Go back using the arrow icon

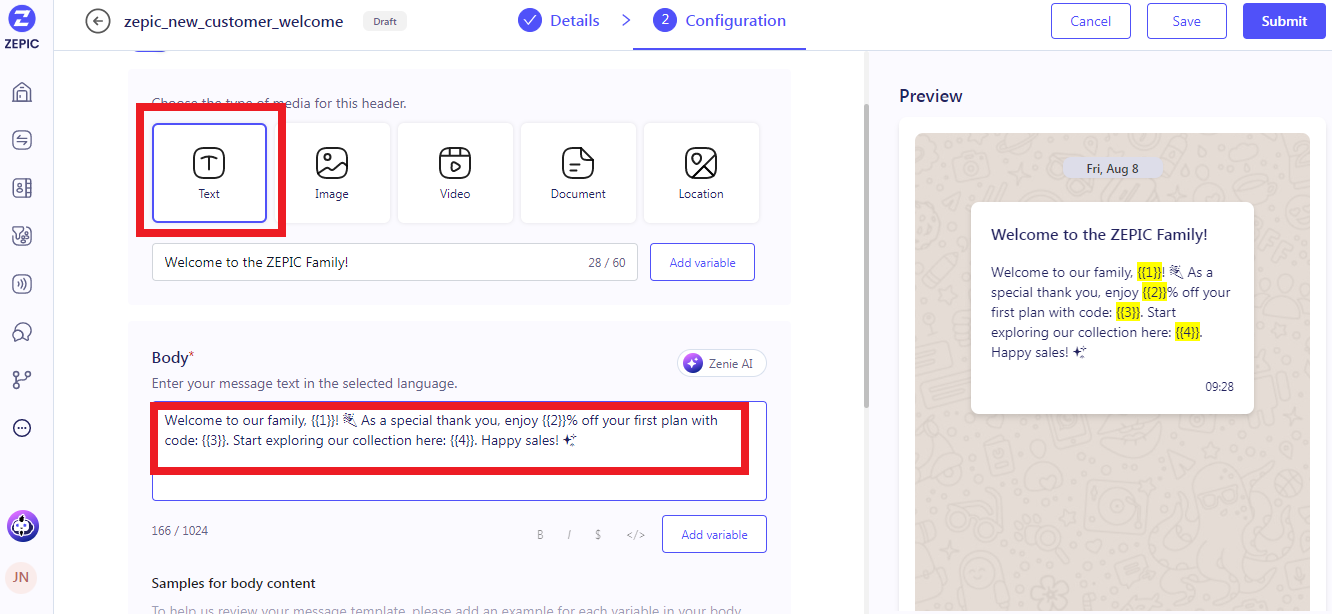pyautogui.click(x=98, y=21)
